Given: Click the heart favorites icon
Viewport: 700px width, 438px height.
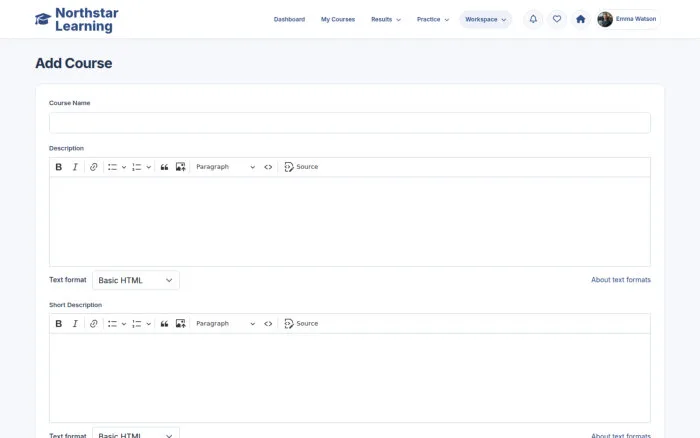Looking at the screenshot, I should [x=557, y=19].
